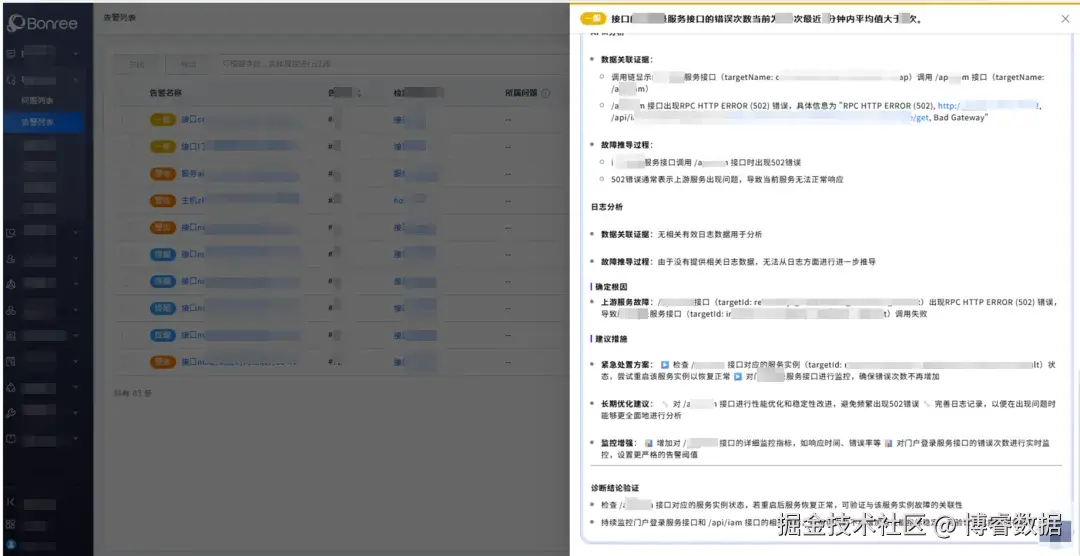Collapse the sidebar group containing 告警列表
This screenshot has width=1080, height=556.
pos(76,80)
